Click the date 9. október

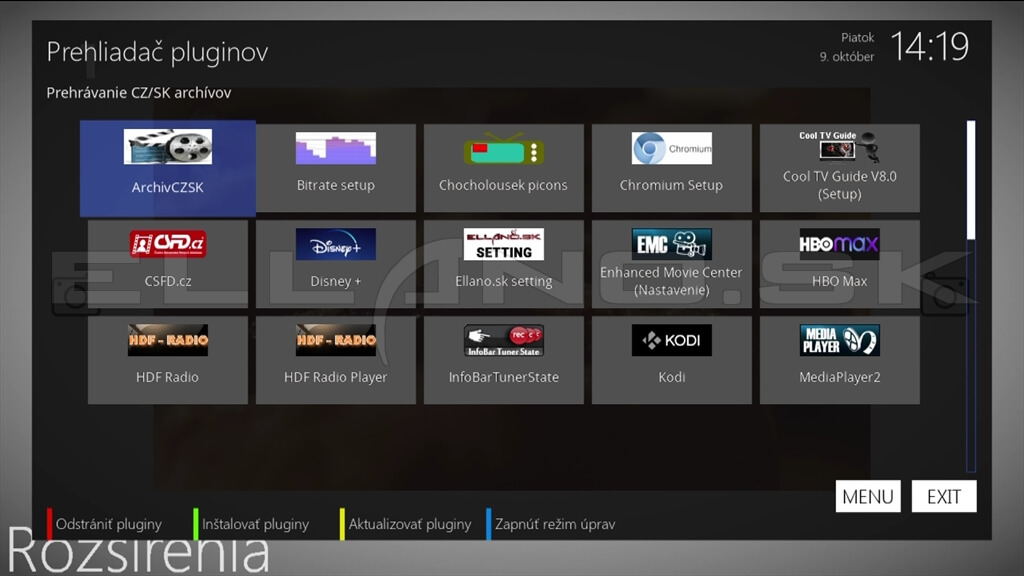tap(847, 57)
